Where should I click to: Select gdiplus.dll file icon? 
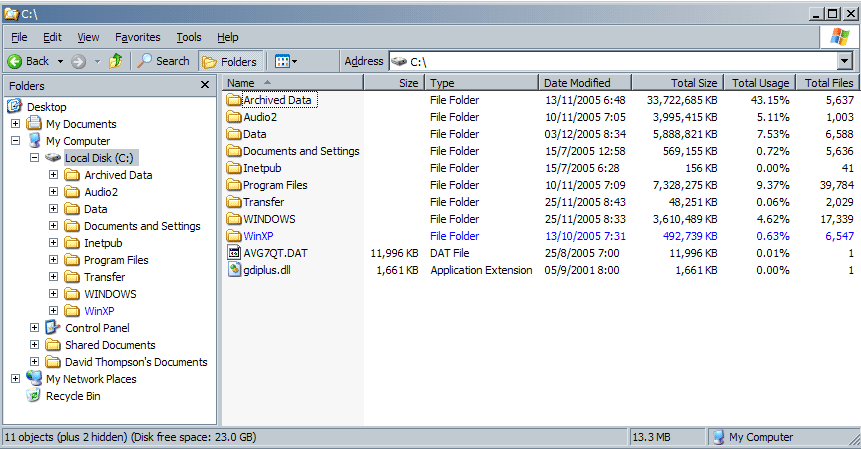coord(234,270)
